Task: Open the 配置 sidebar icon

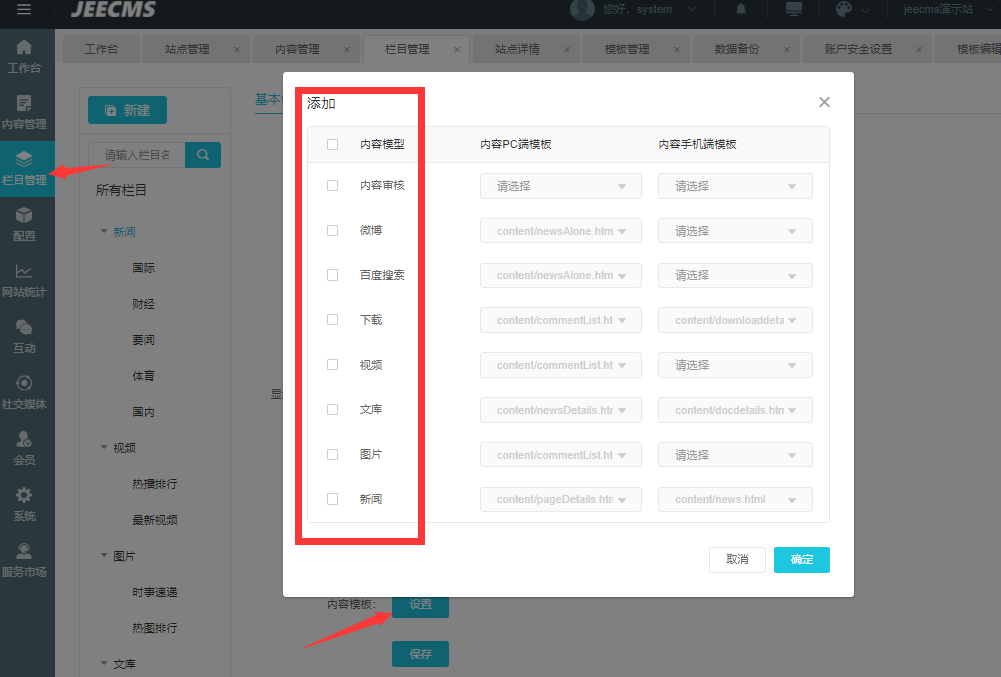Action: [24, 215]
